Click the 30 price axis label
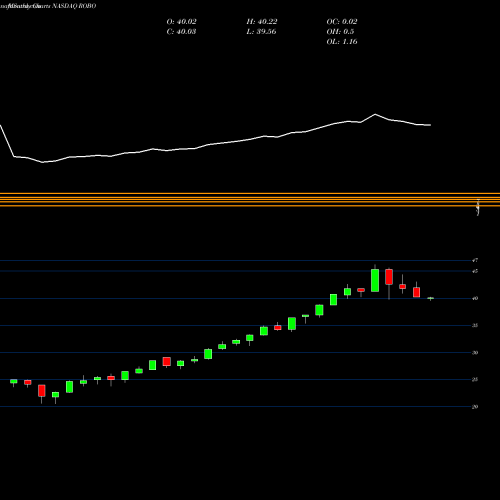This screenshot has width=500, height=500. point(475,353)
